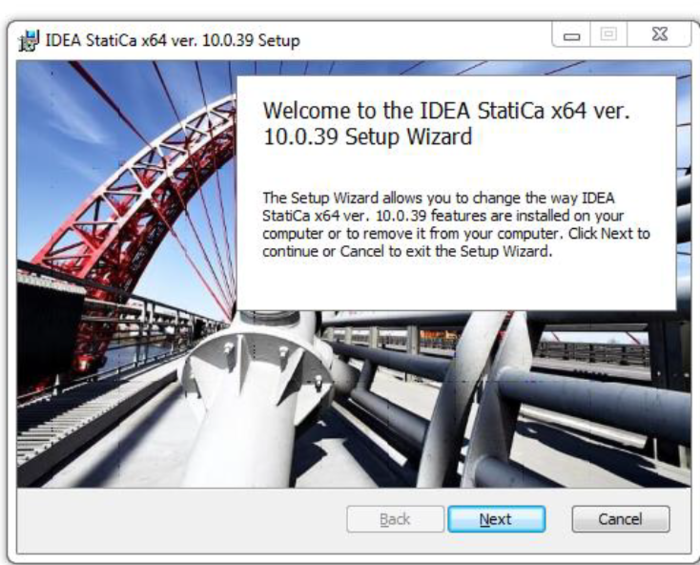Click the 'StatiCa x64 ver. 10.0.39 features' text line
This screenshot has height=565, width=700.
tap(443, 216)
